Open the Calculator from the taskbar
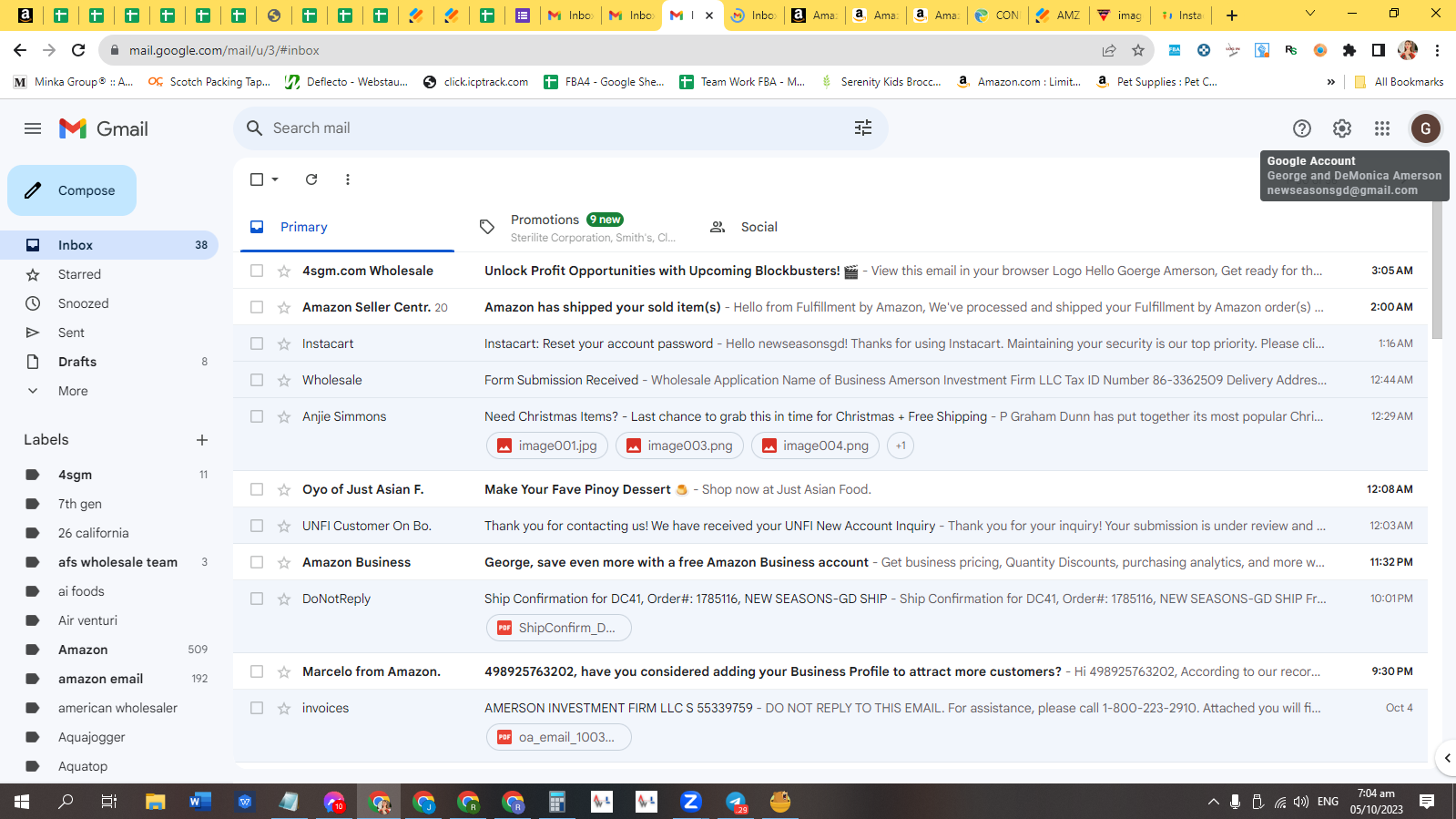This screenshot has width=1456, height=819. pyautogui.click(x=557, y=802)
